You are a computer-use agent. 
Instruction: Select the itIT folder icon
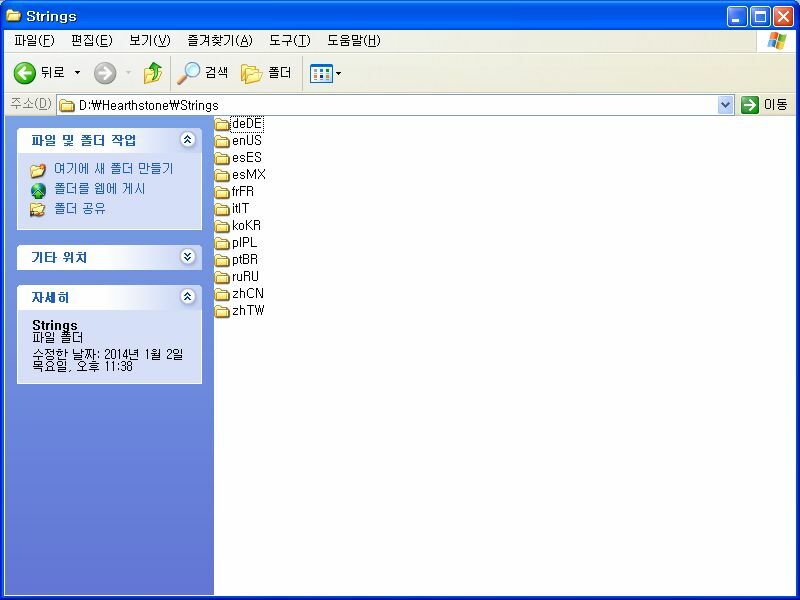click(x=222, y=209)
